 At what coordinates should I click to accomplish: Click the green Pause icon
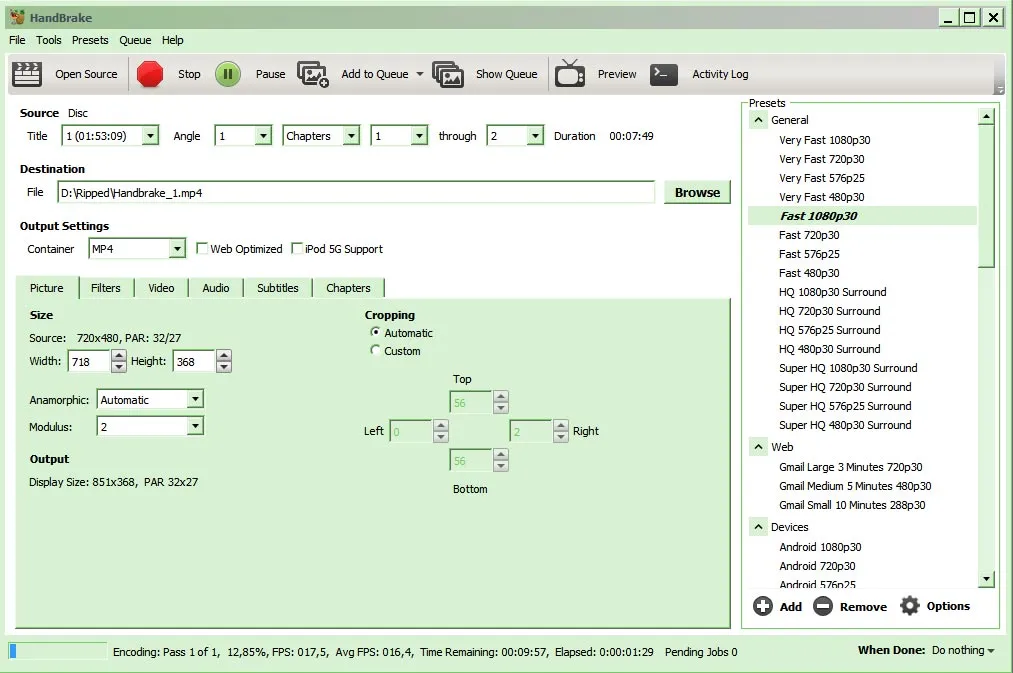(228, 74)
